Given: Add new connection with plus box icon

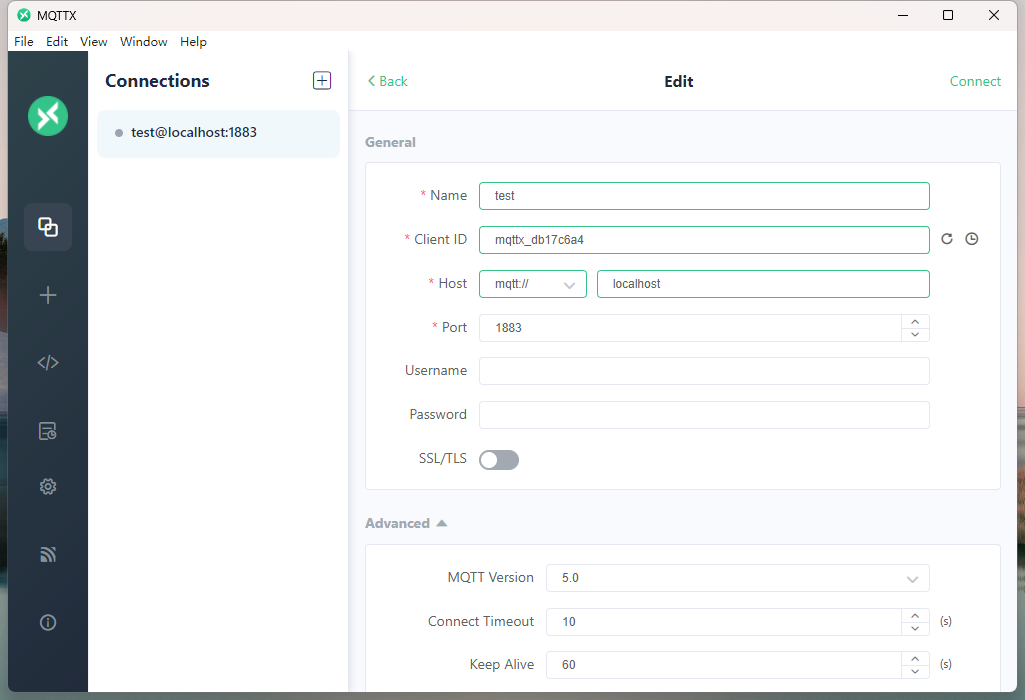Looking at the screenshot, I should pos(322,81).
